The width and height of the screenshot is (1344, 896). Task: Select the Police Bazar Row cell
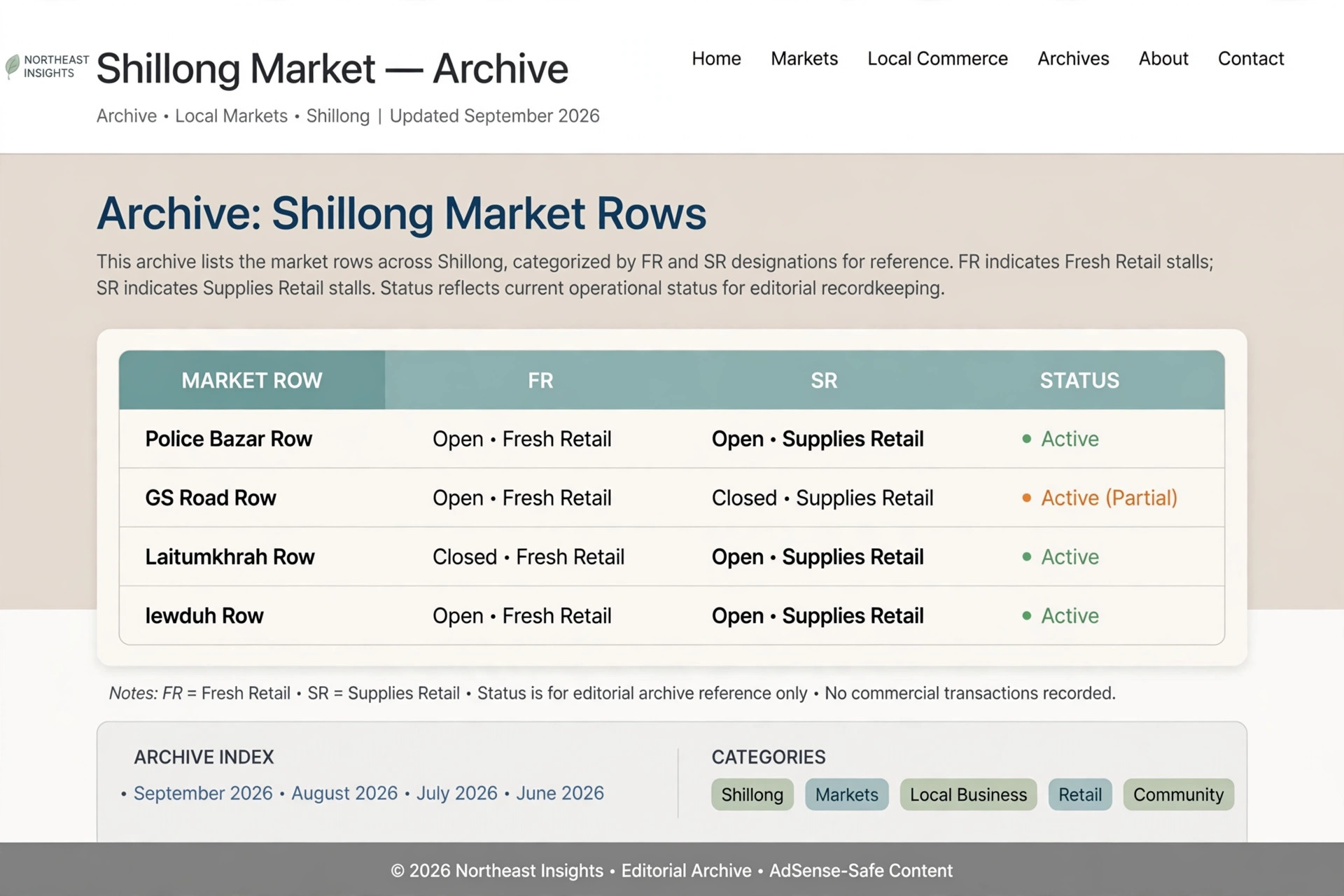(x=229, y=439)
